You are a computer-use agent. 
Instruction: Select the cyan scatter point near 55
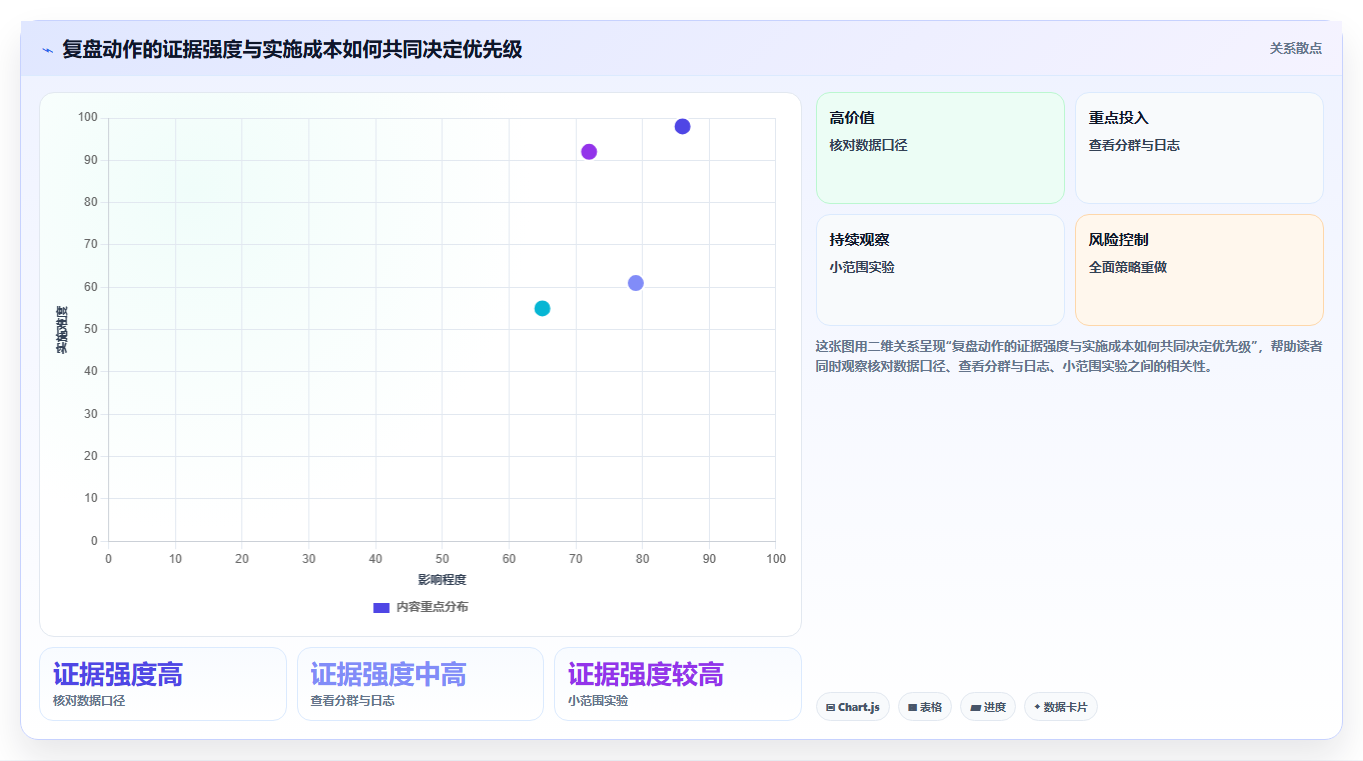click(x=542, y=308)
